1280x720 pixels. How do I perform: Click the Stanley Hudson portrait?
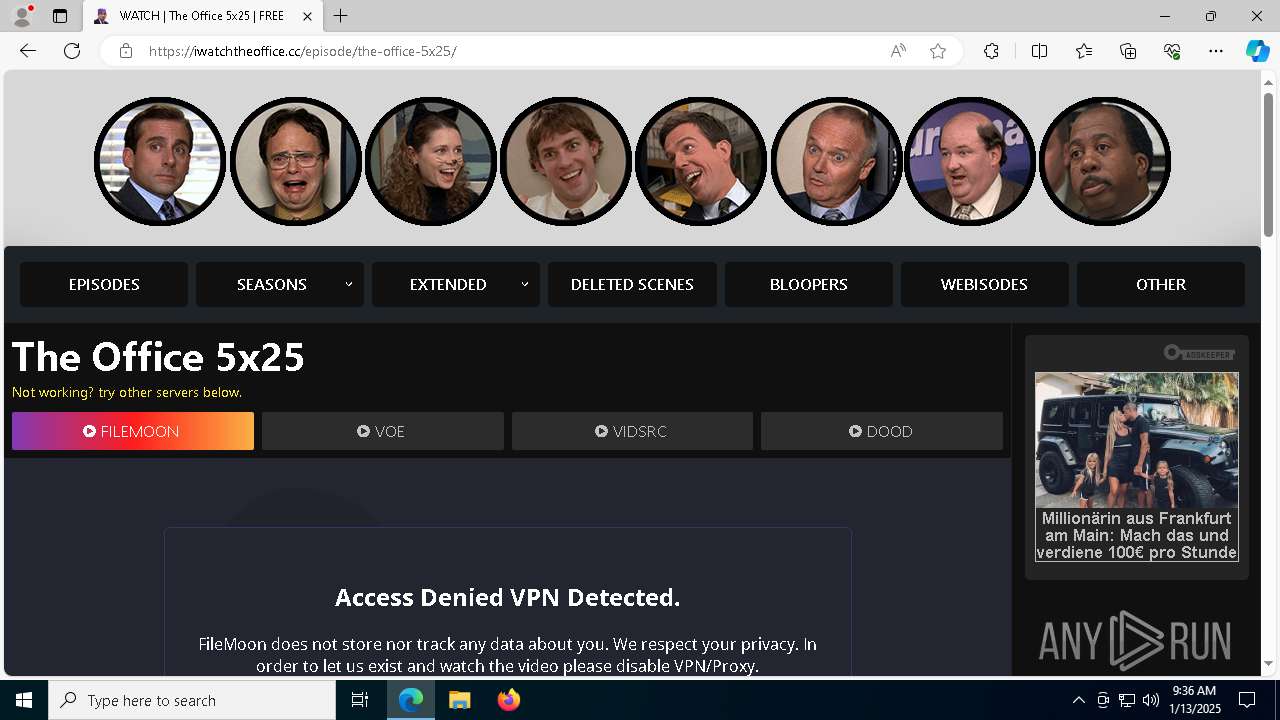tap(1105, 161)
